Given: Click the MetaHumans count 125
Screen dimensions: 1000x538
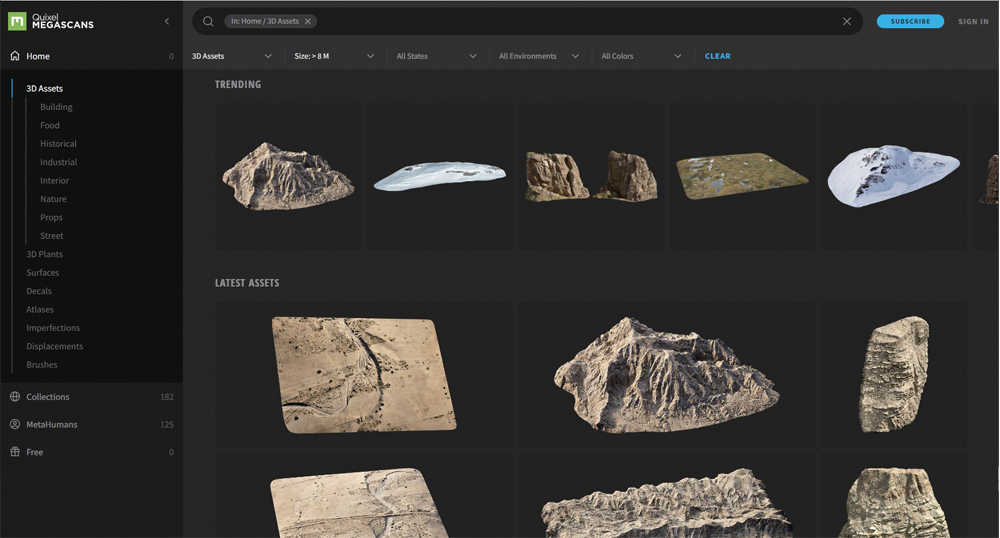Looking at the screenshot, I should click(x=167, y=425).
